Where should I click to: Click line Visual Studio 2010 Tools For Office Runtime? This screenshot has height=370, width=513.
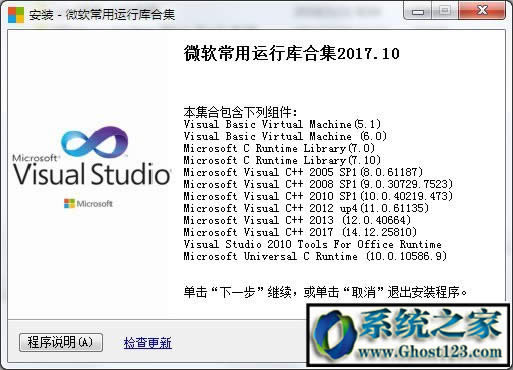(x=313, y=244)
